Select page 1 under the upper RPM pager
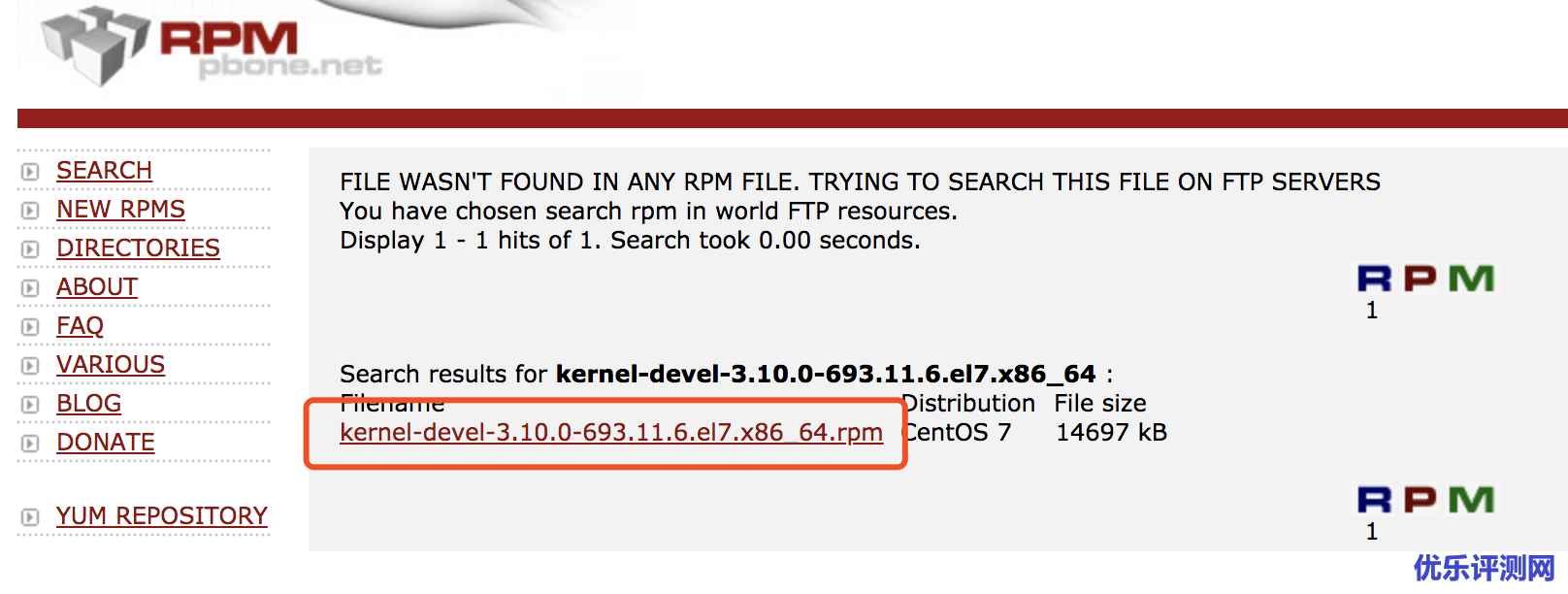Image resolution: width=1568 pixels, height=594 pixels. pos(1371,311)
